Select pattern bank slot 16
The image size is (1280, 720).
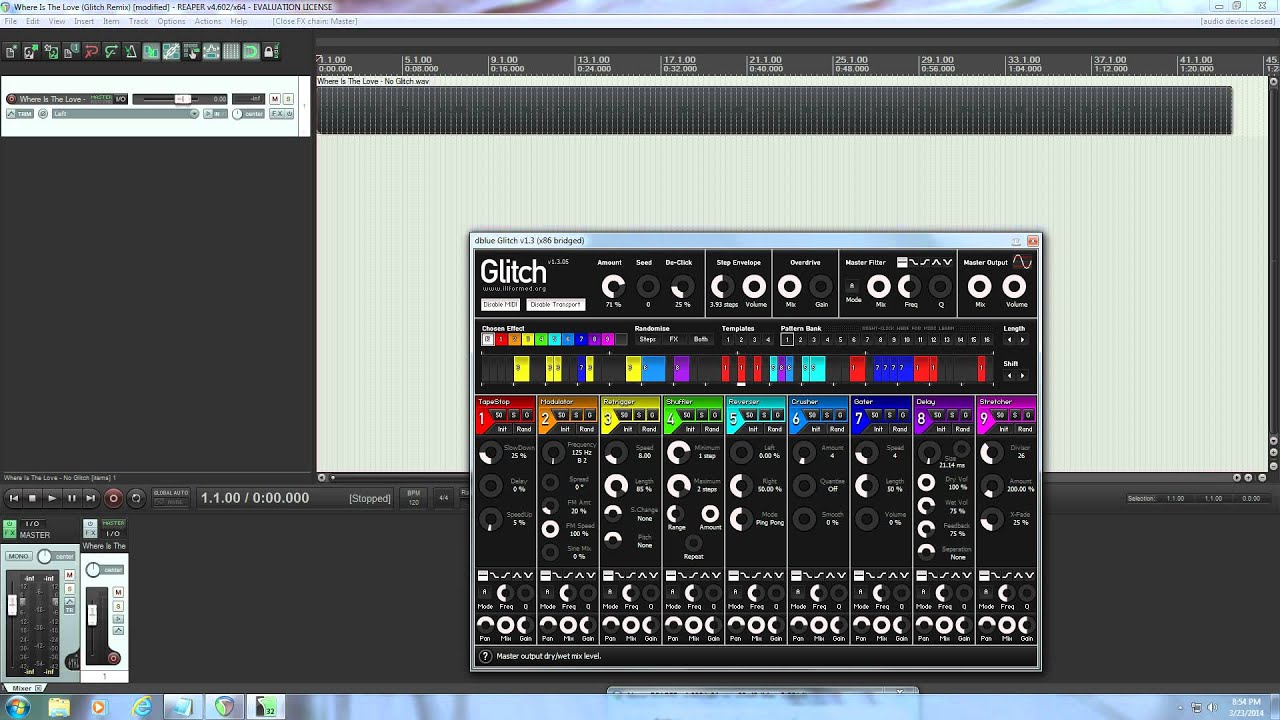(x=987, y=340)
